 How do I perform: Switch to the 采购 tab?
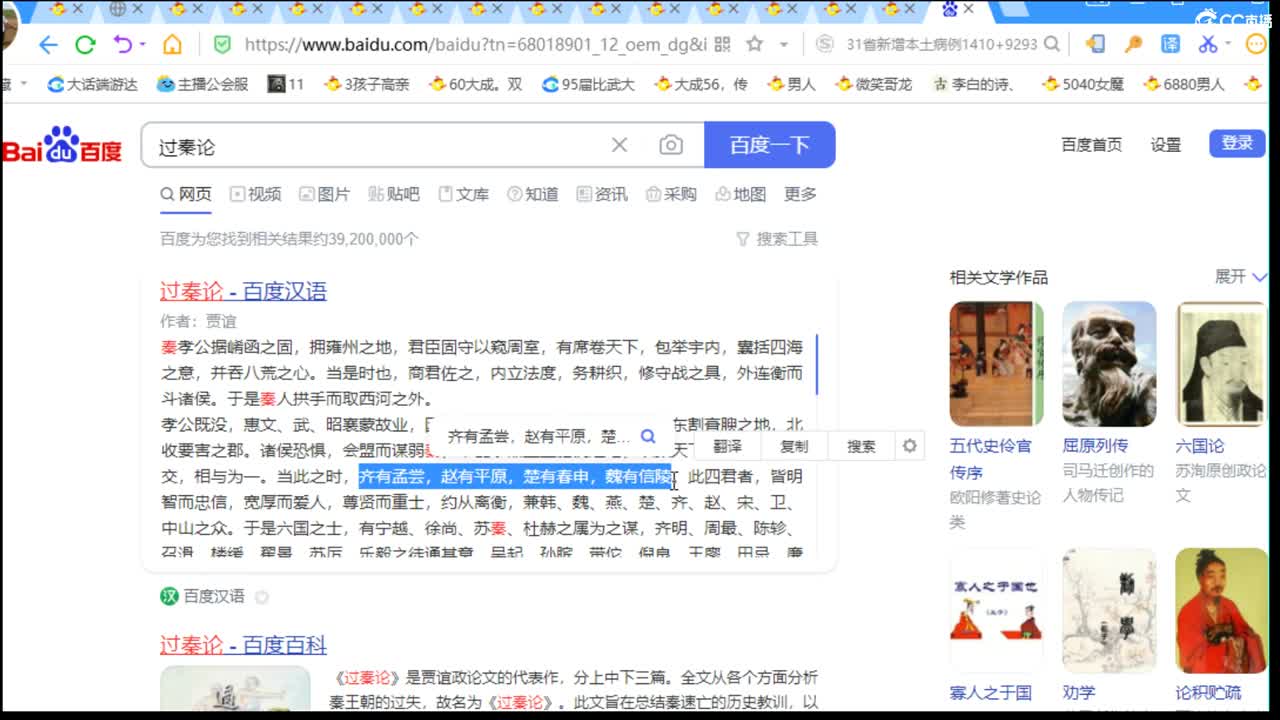click(x=671, y=194)
